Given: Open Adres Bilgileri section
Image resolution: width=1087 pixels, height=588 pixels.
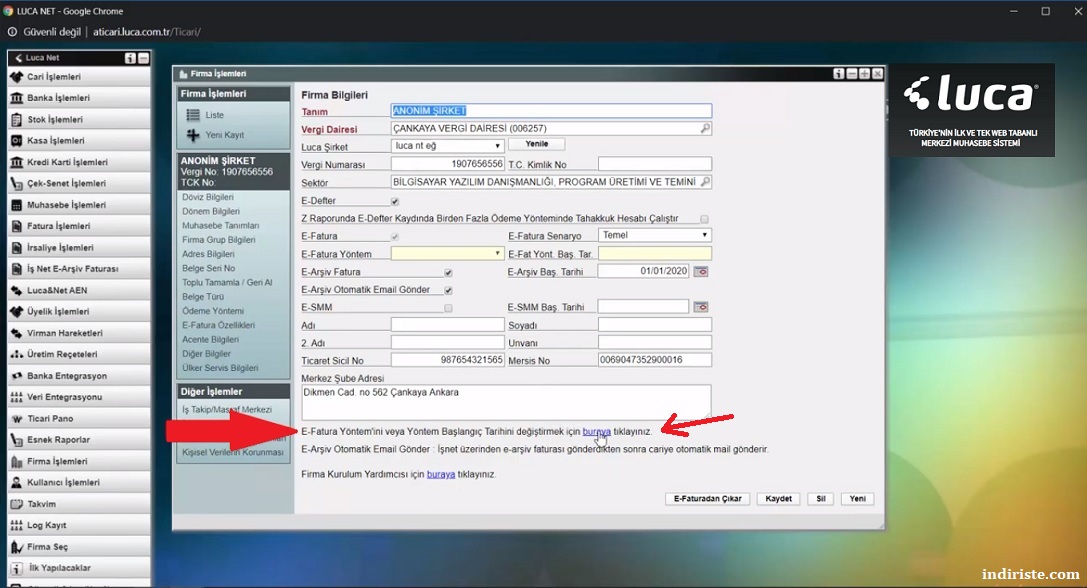Looking at the screenshot, I should [x=208, y=254].
